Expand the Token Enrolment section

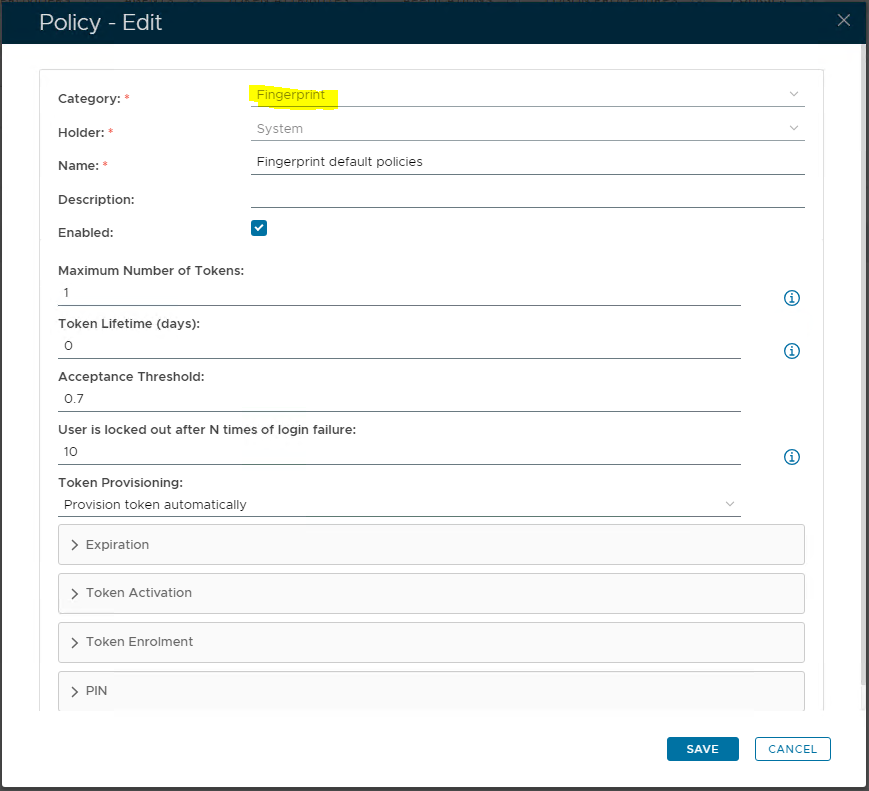[431, 642]
